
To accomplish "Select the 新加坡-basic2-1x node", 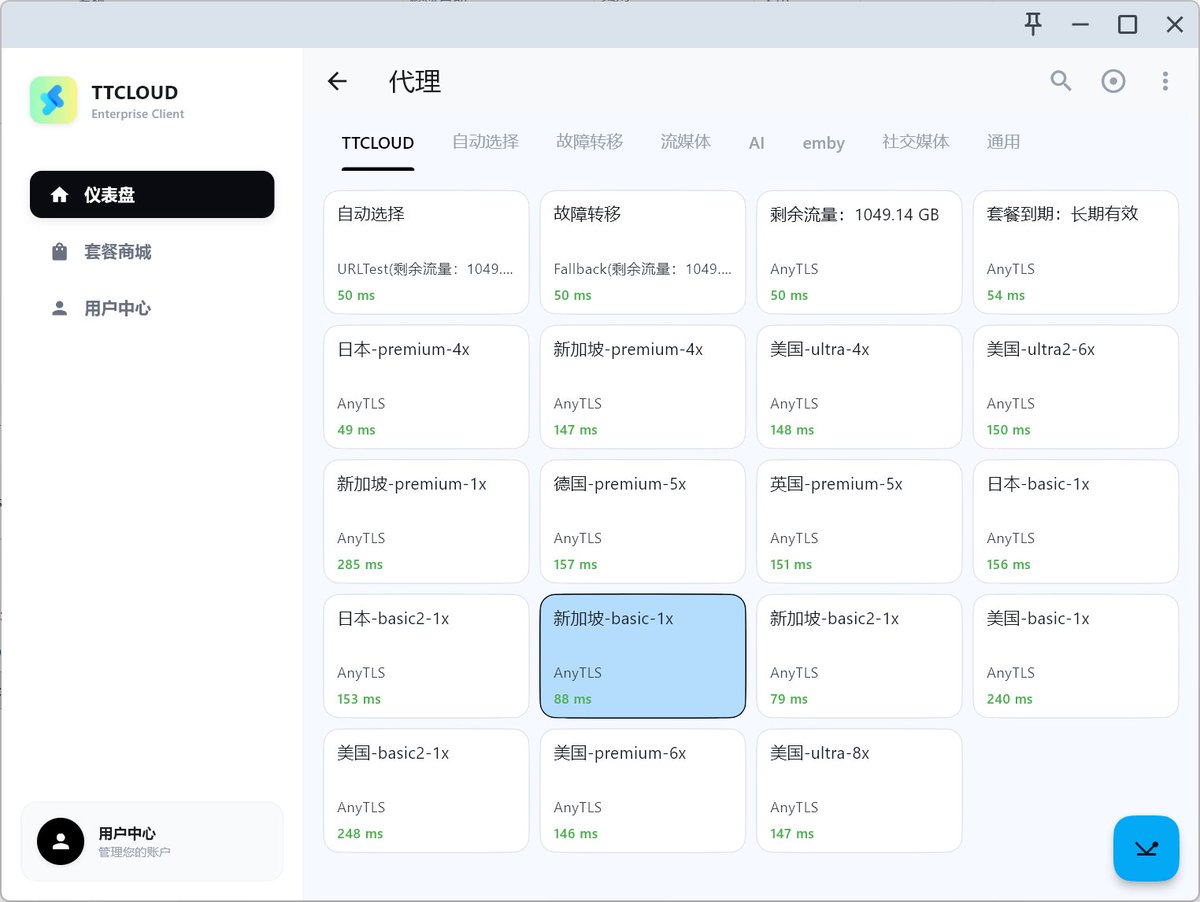I will pyautogui.click(x=859, y=656).
